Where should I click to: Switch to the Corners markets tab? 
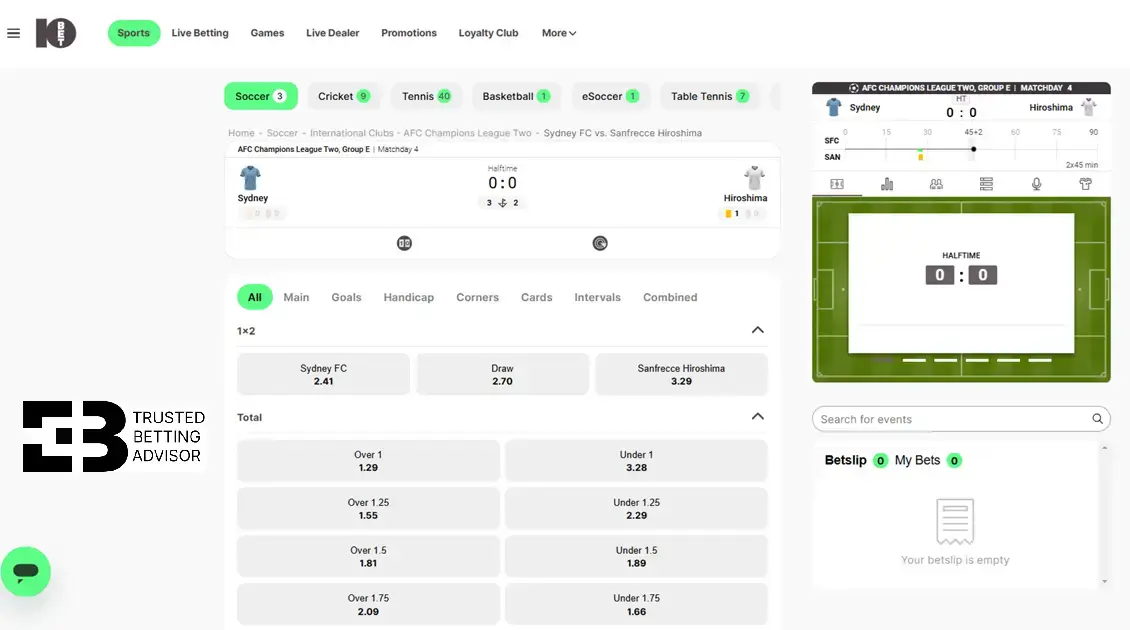pos(477,297)
